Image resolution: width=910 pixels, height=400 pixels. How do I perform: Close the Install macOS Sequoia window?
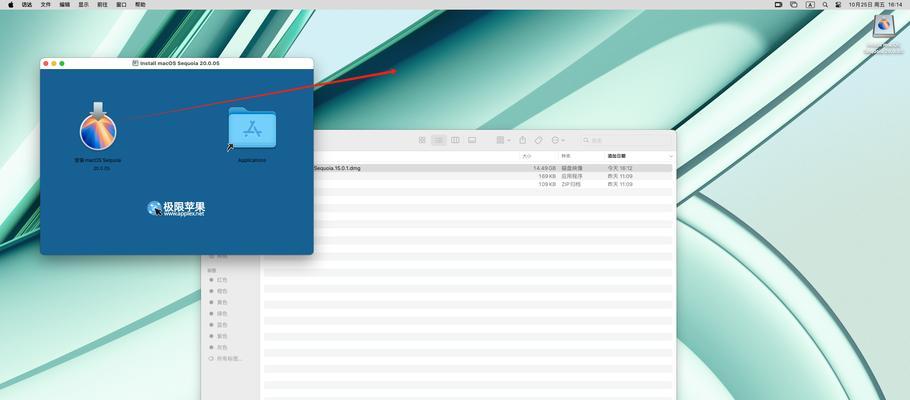pos(46,63)
